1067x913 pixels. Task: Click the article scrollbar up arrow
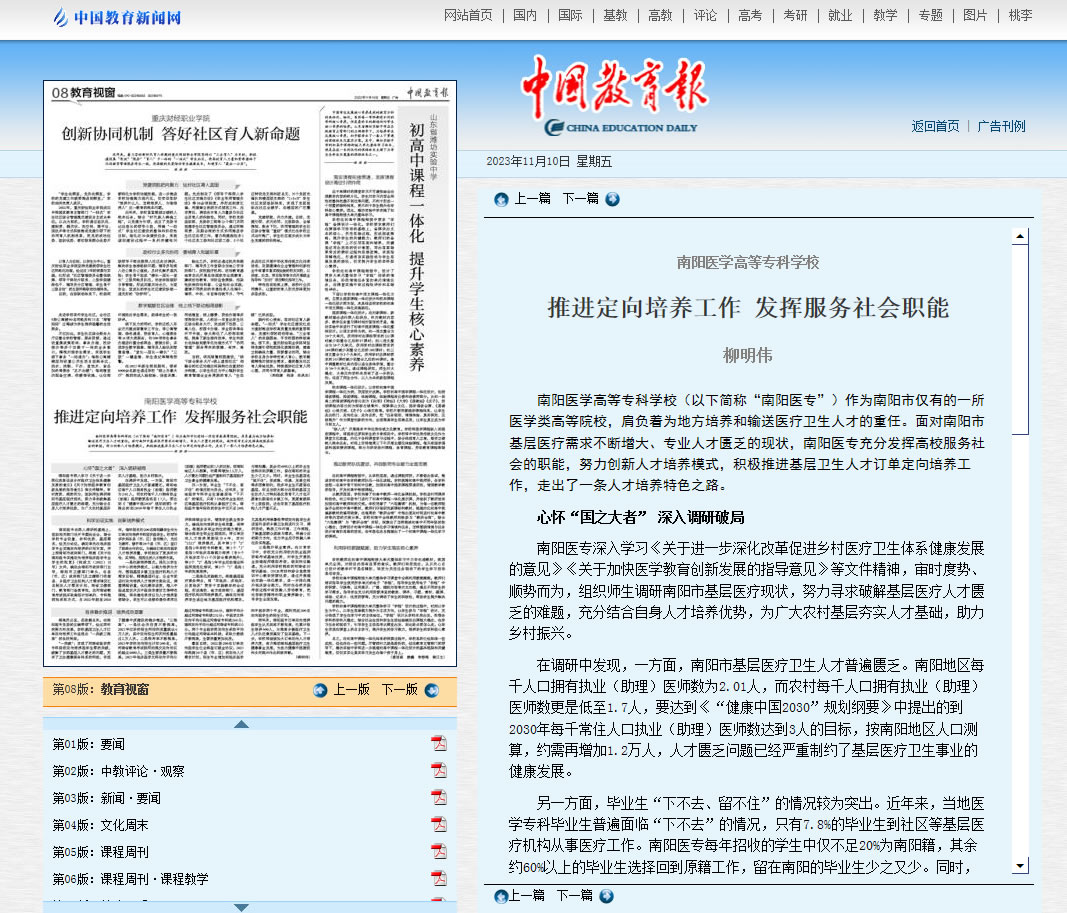pyautogui.click(x=1019, y=237)
